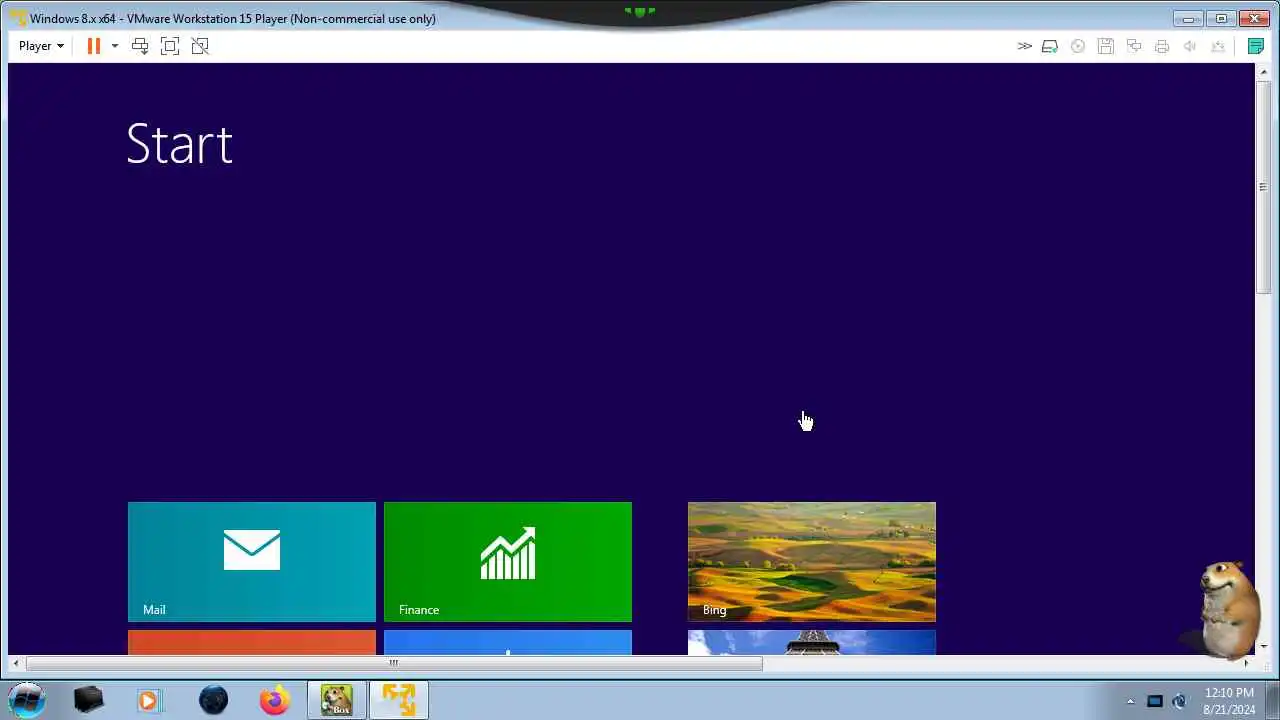
Task: Click the printer device icon
Action: coord(1162,46)
